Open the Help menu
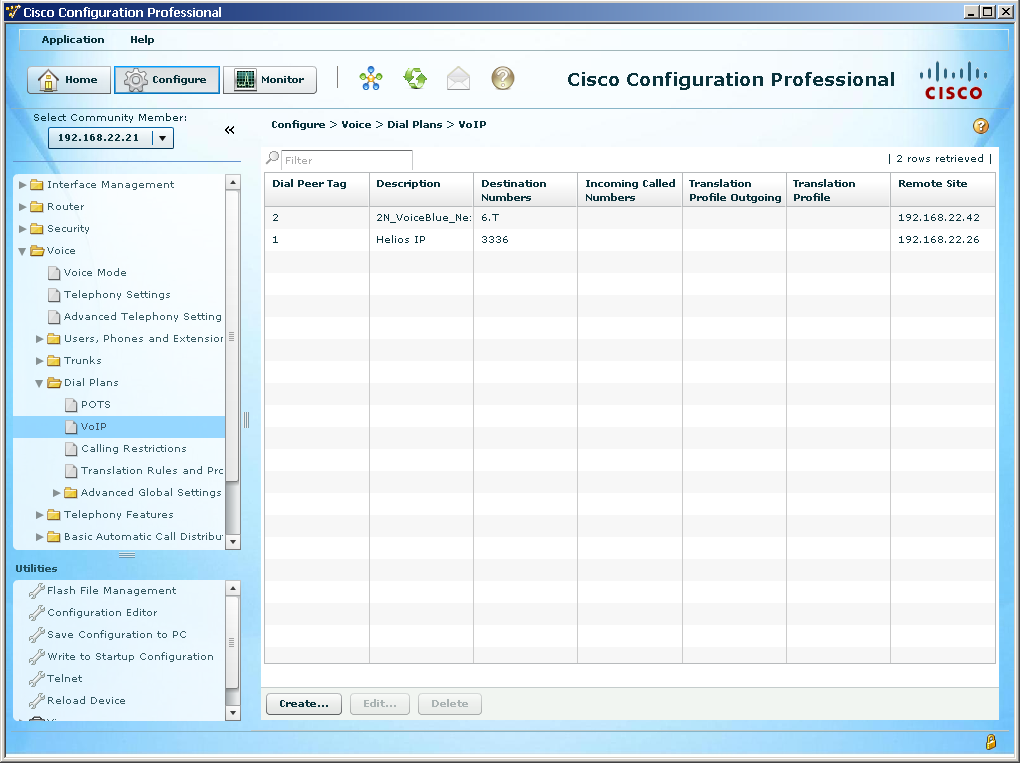Image resolution: width=1020 pixels, height=763 pixels. click(142, 40)
